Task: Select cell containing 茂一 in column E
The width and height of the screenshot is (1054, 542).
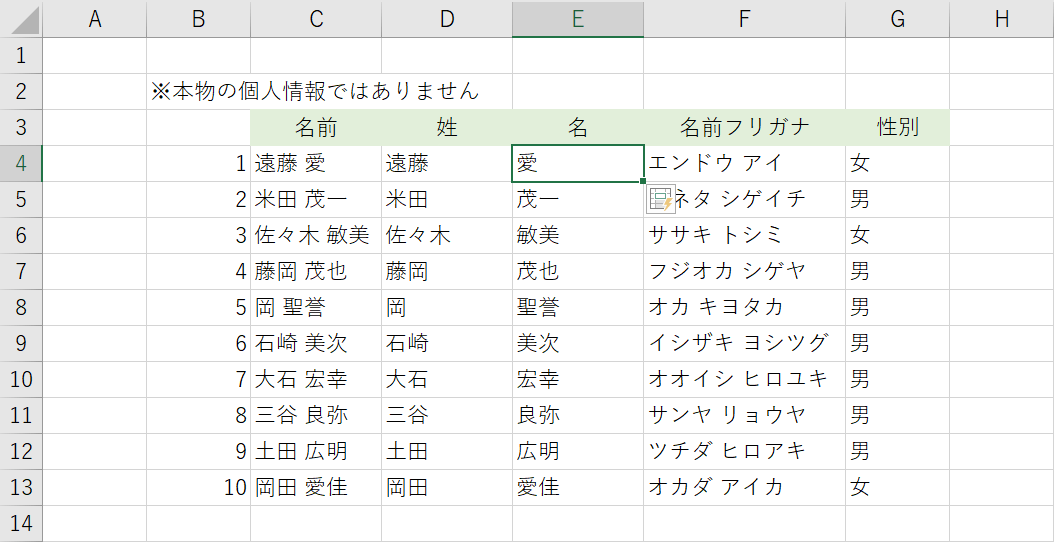Action: (x=577, y=199)
